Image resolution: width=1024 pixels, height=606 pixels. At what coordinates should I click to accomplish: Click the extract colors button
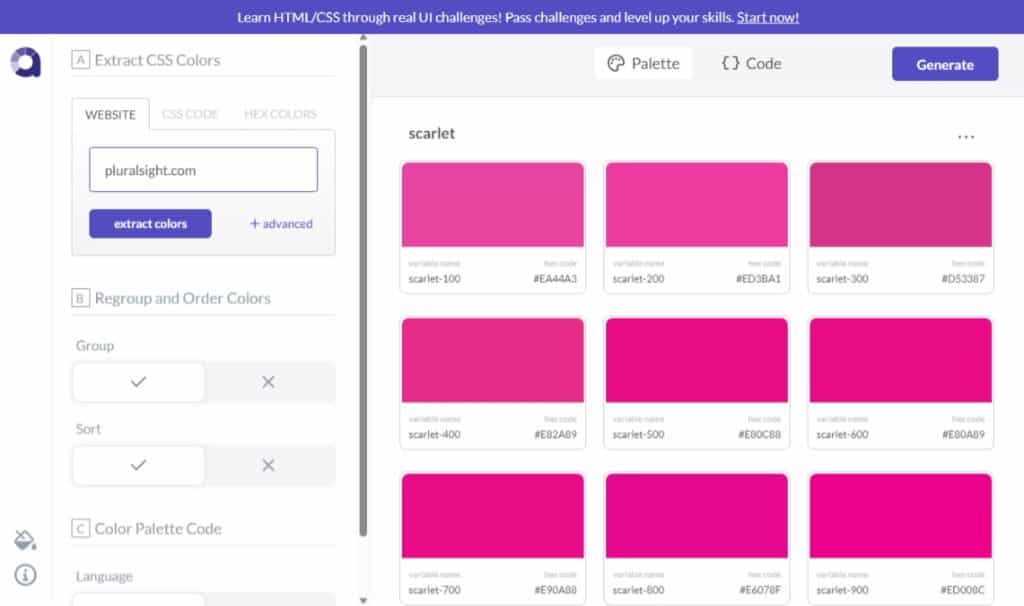150,224
